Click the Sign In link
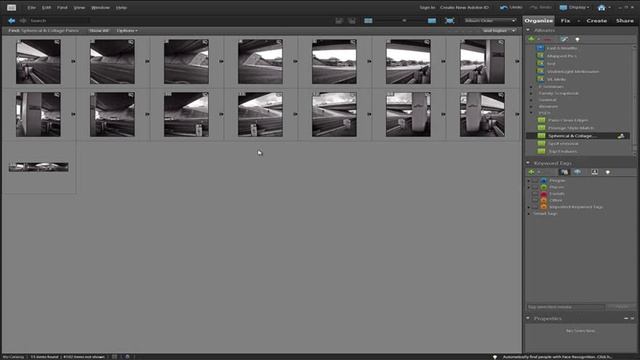Image resolution: width=640 pixels, height=360 pixels. (427, 7)
